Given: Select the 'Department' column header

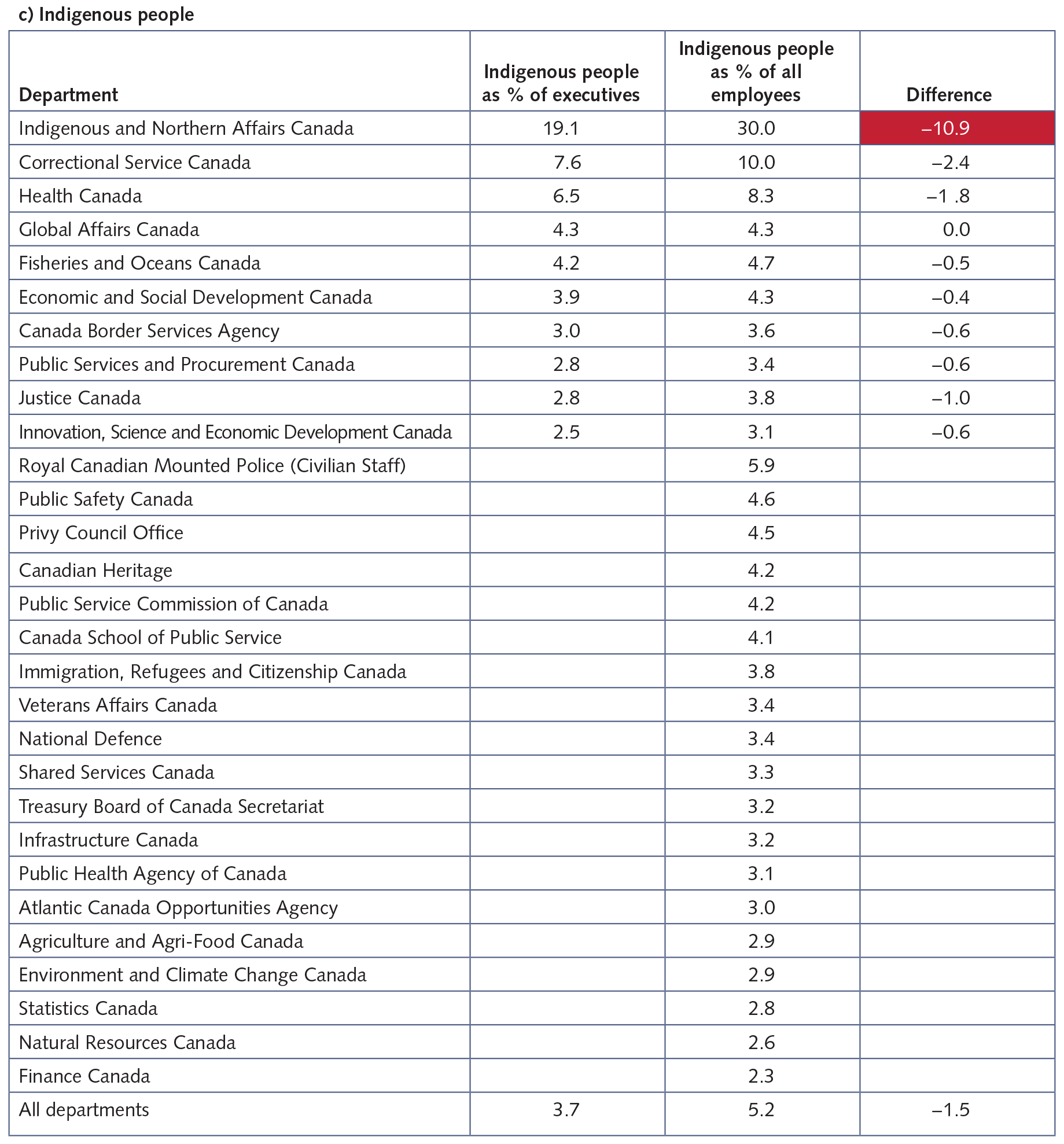Looking at the screenshot, I should click(x=68, y=94).
